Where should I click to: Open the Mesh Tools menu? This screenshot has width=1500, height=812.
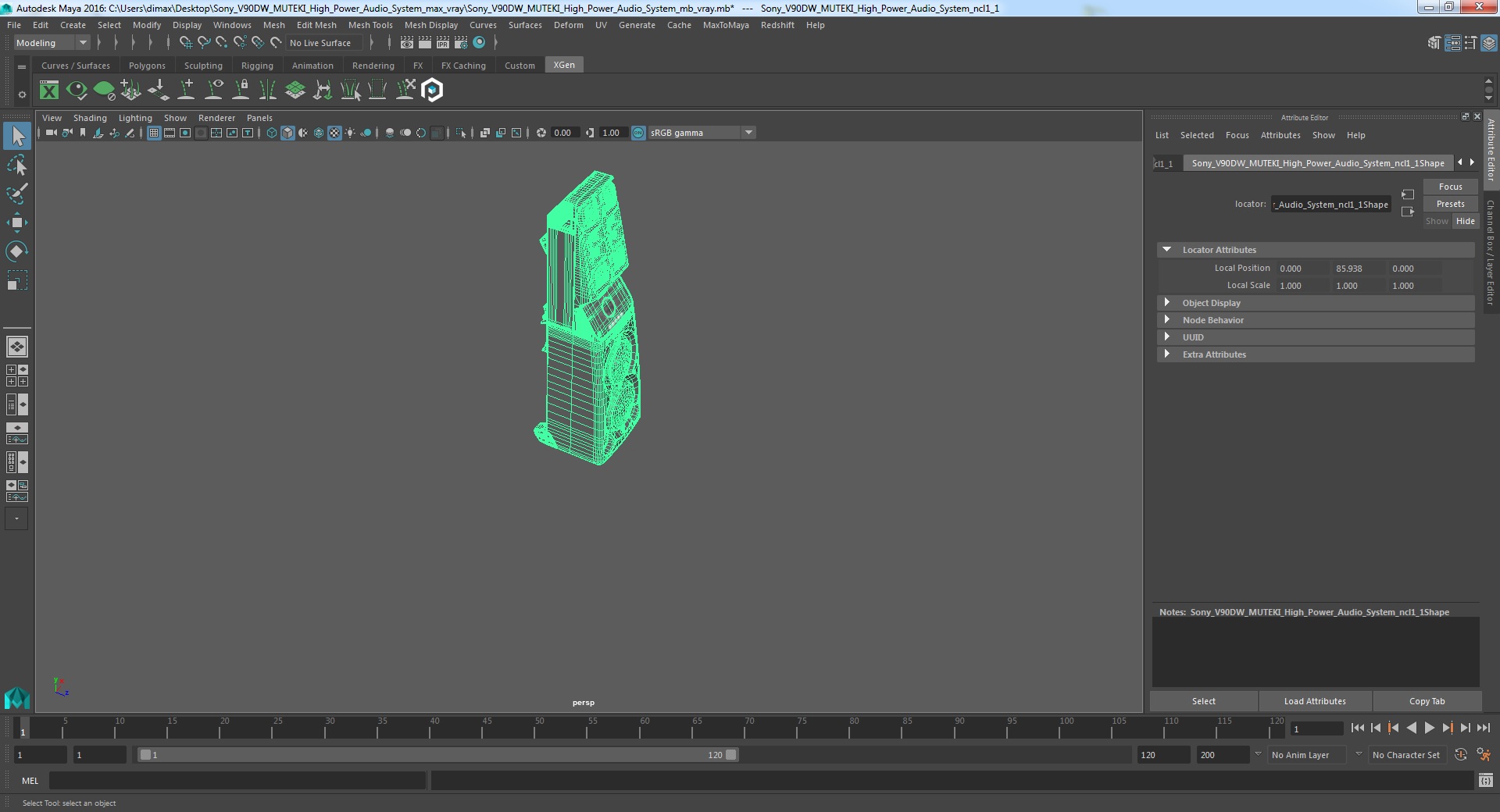pyautogui.click(x=370, y=25)
